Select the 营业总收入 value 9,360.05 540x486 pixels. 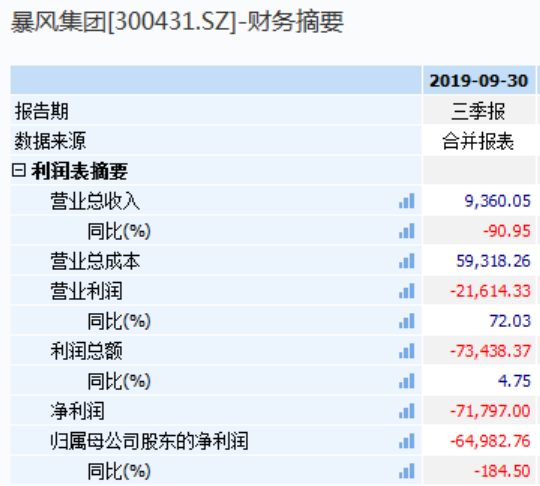(498, 201)
